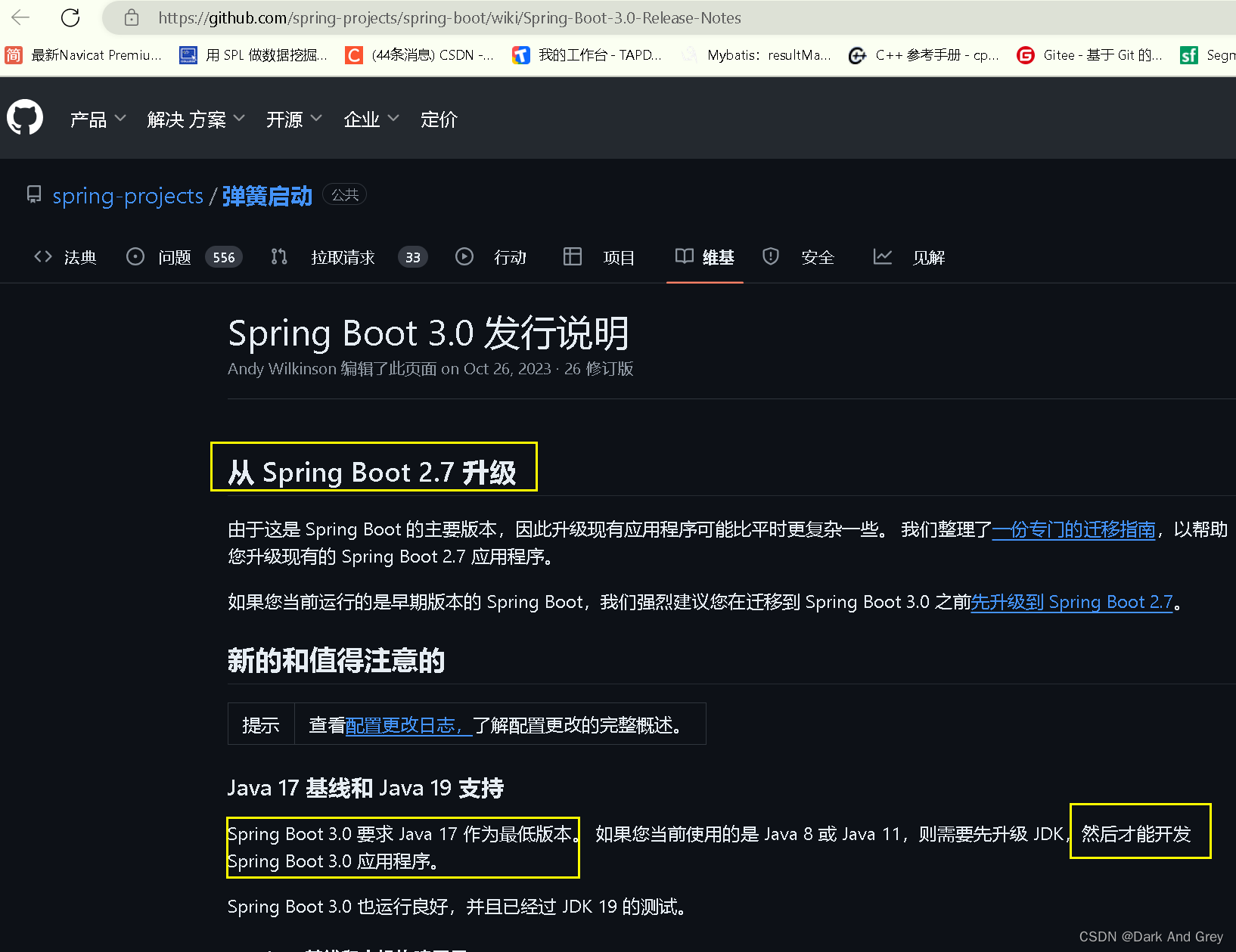This screenshot has height=952, width=1236.
Task: Click the repository icon beside spring-projects
Action: pyautogui.click(x=34, y=194)
